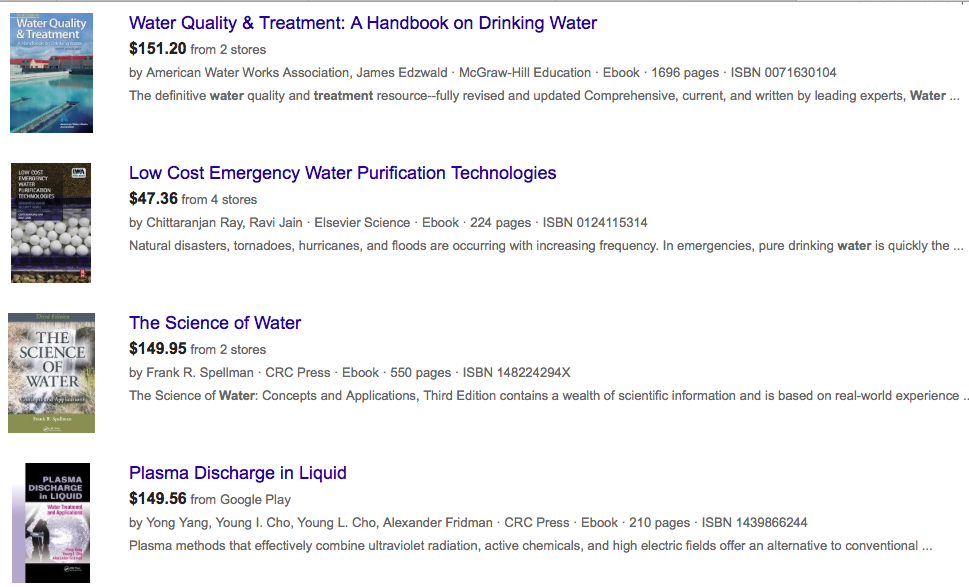Open Plasma Discharge in Liquid listing
This screenshot has width=969, height=587.
pyautogui.click(x=237, y=473)
